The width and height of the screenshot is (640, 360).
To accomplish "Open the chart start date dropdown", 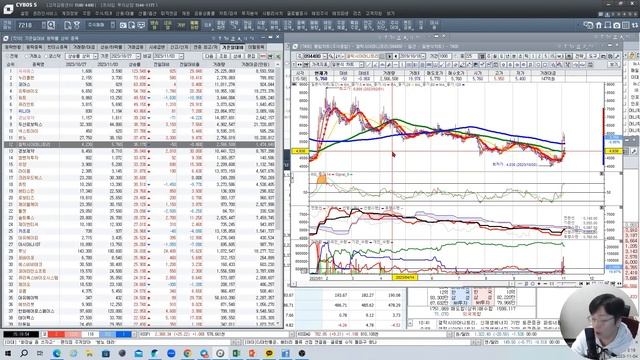I will coord(423,56).
